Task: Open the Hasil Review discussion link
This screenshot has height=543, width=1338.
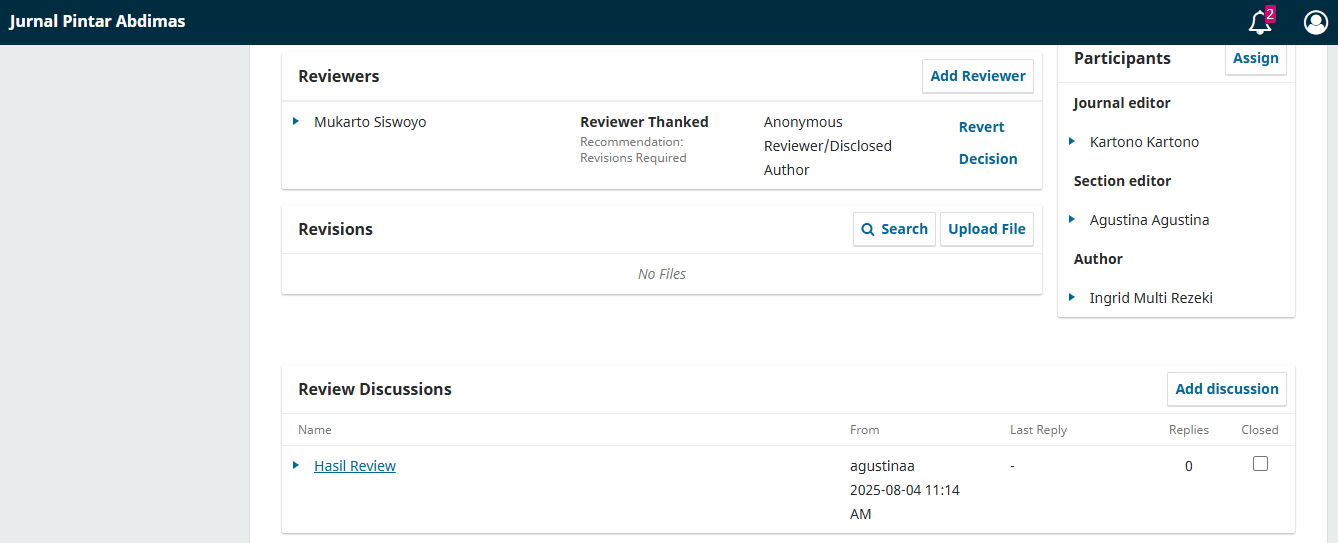Action: click(x=355, y=466)
